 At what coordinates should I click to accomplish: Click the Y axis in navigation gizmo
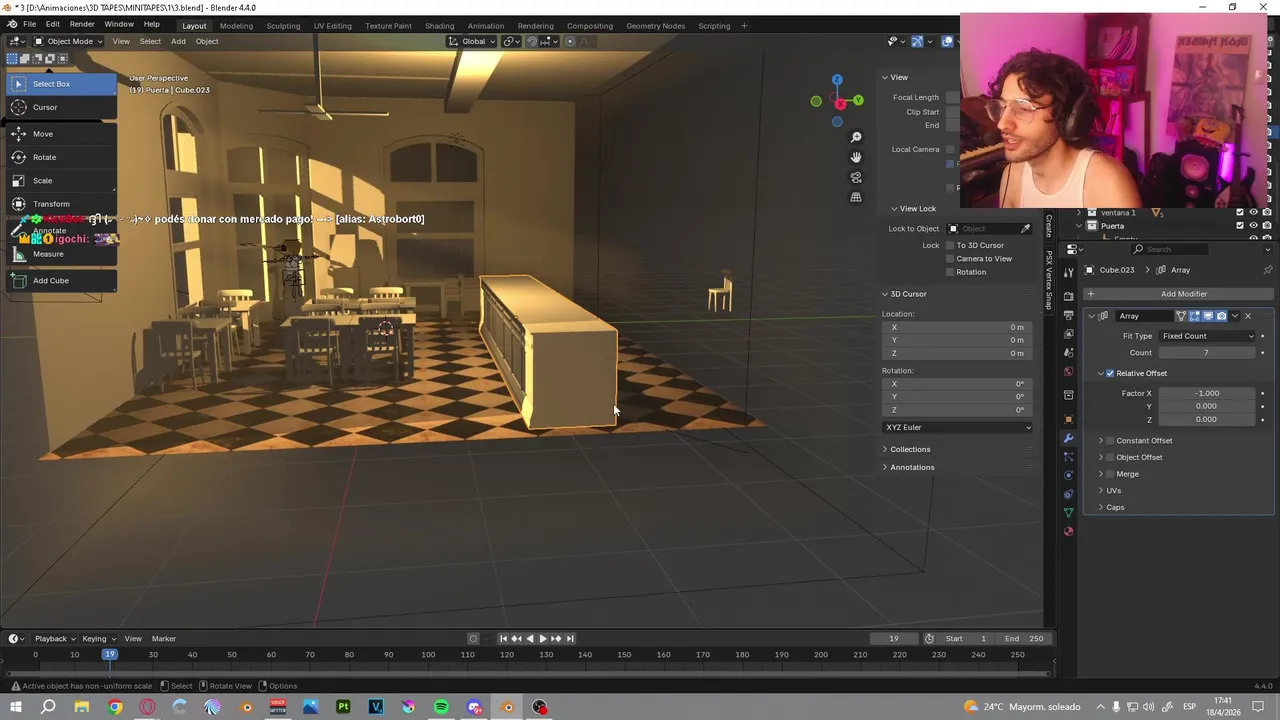[x=858, y=101]
